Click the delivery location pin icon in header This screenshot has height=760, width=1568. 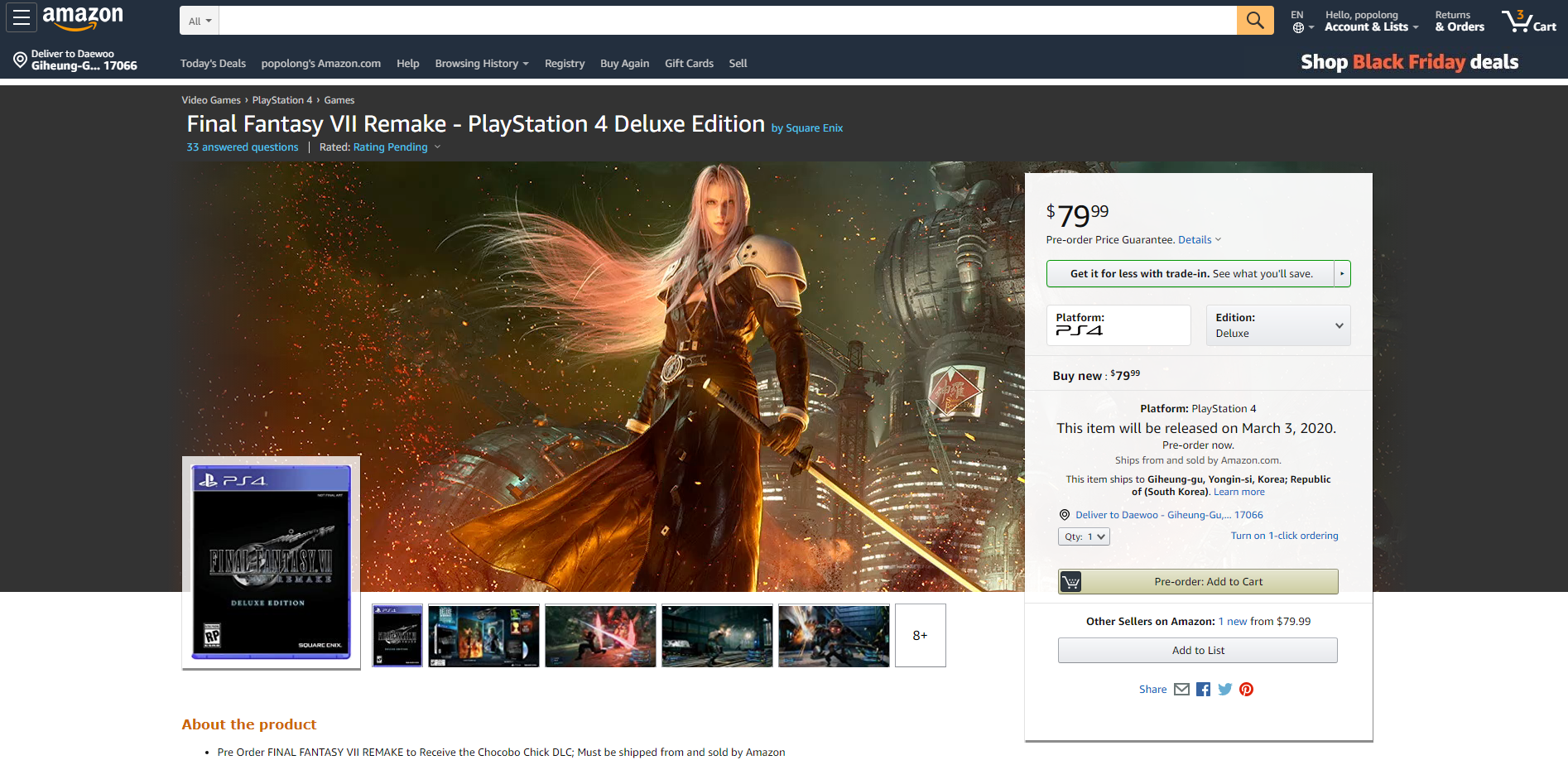point(20,60)
